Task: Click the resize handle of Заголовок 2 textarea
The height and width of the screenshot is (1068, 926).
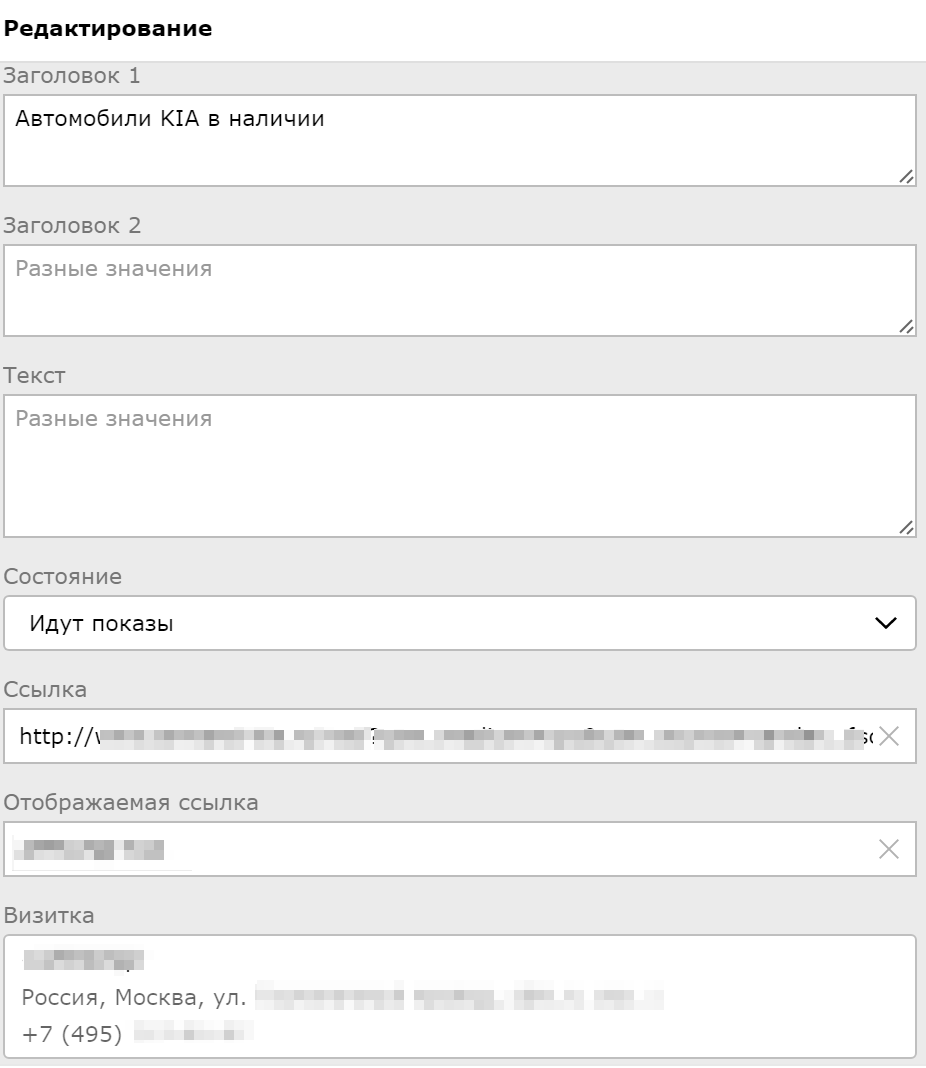Action: (906, 327)
